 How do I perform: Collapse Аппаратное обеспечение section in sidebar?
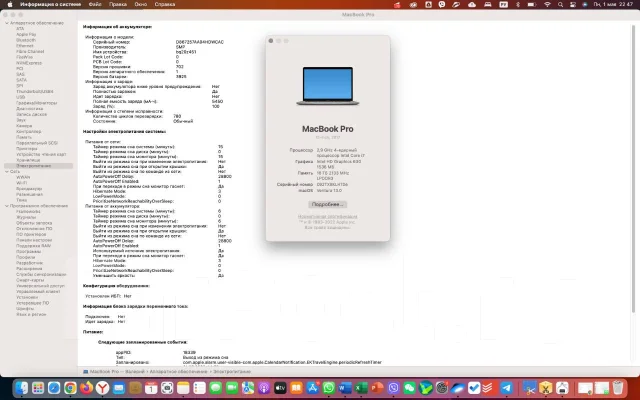[x=7, y=23]
